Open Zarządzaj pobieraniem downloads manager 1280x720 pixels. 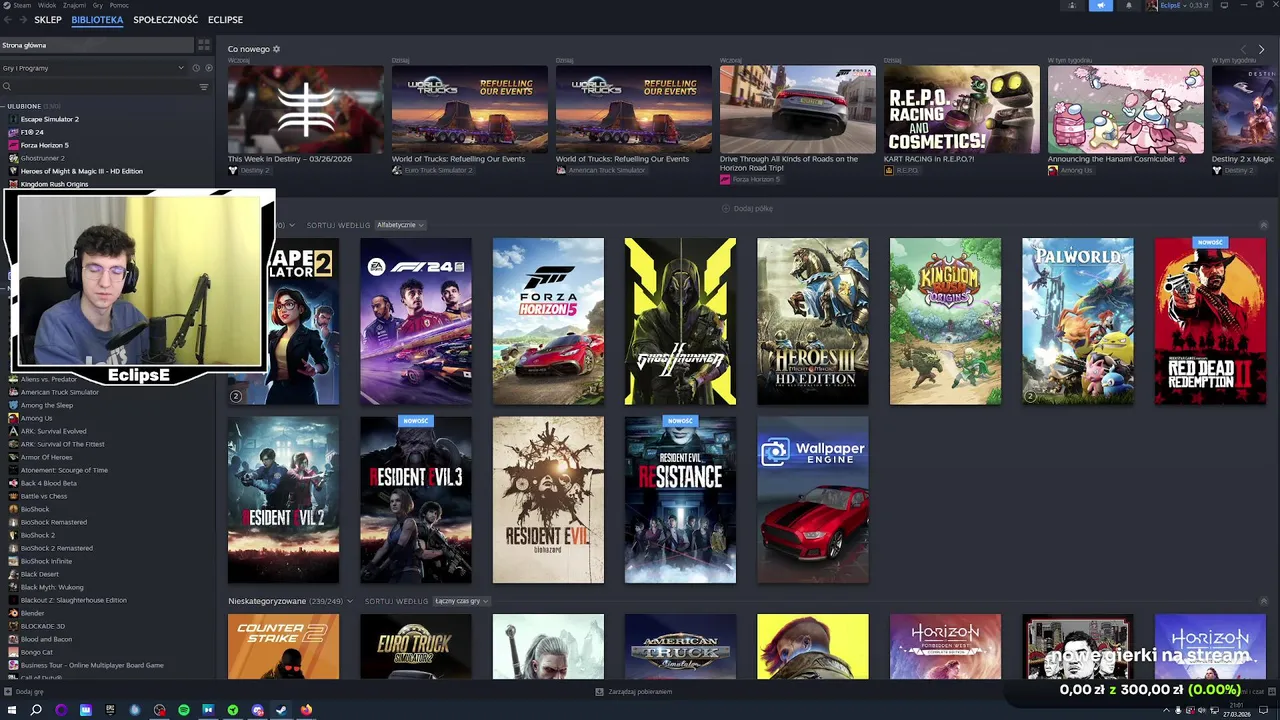pyautogui.click(x=634, y=691)
